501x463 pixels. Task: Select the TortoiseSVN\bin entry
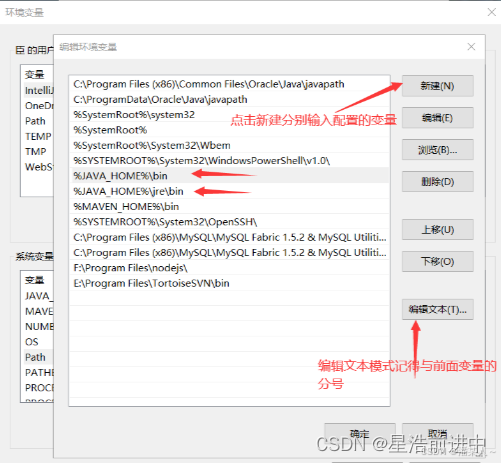(x=229, y=283)
